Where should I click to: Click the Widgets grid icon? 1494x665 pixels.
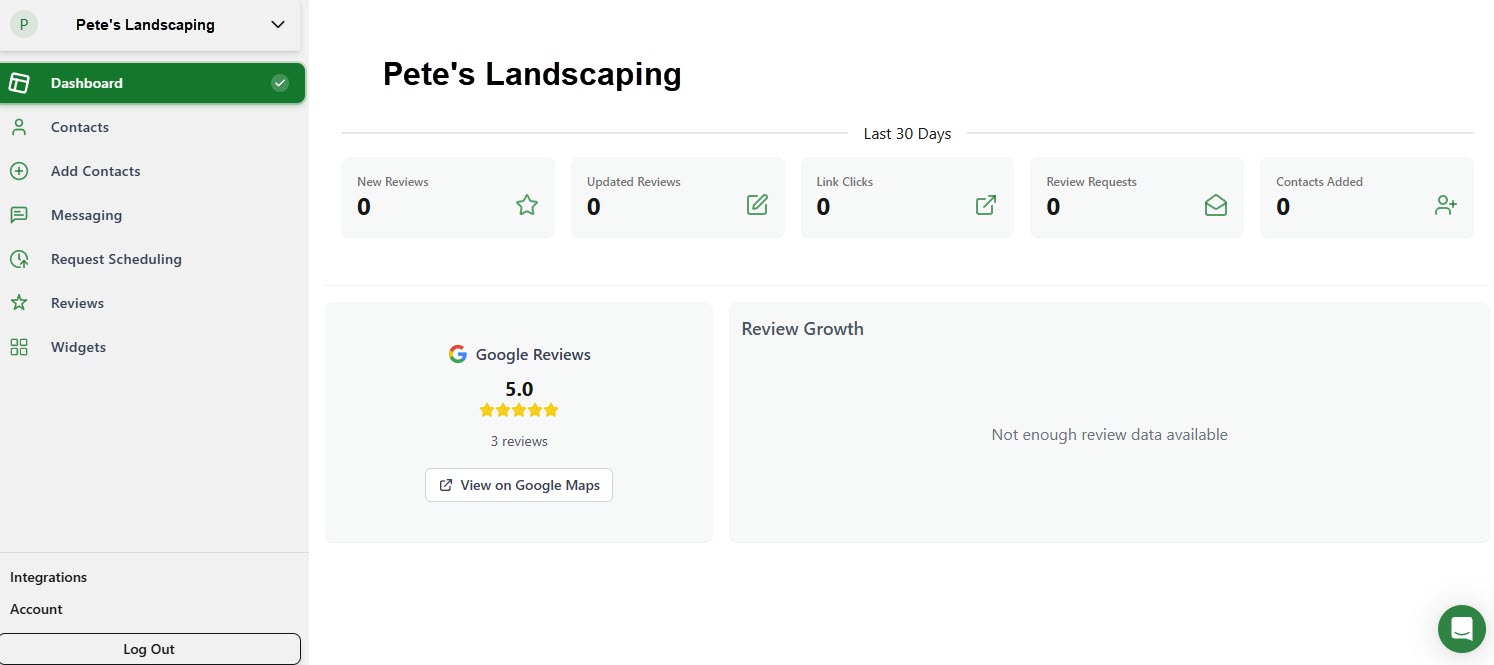(x=19, y=347)
